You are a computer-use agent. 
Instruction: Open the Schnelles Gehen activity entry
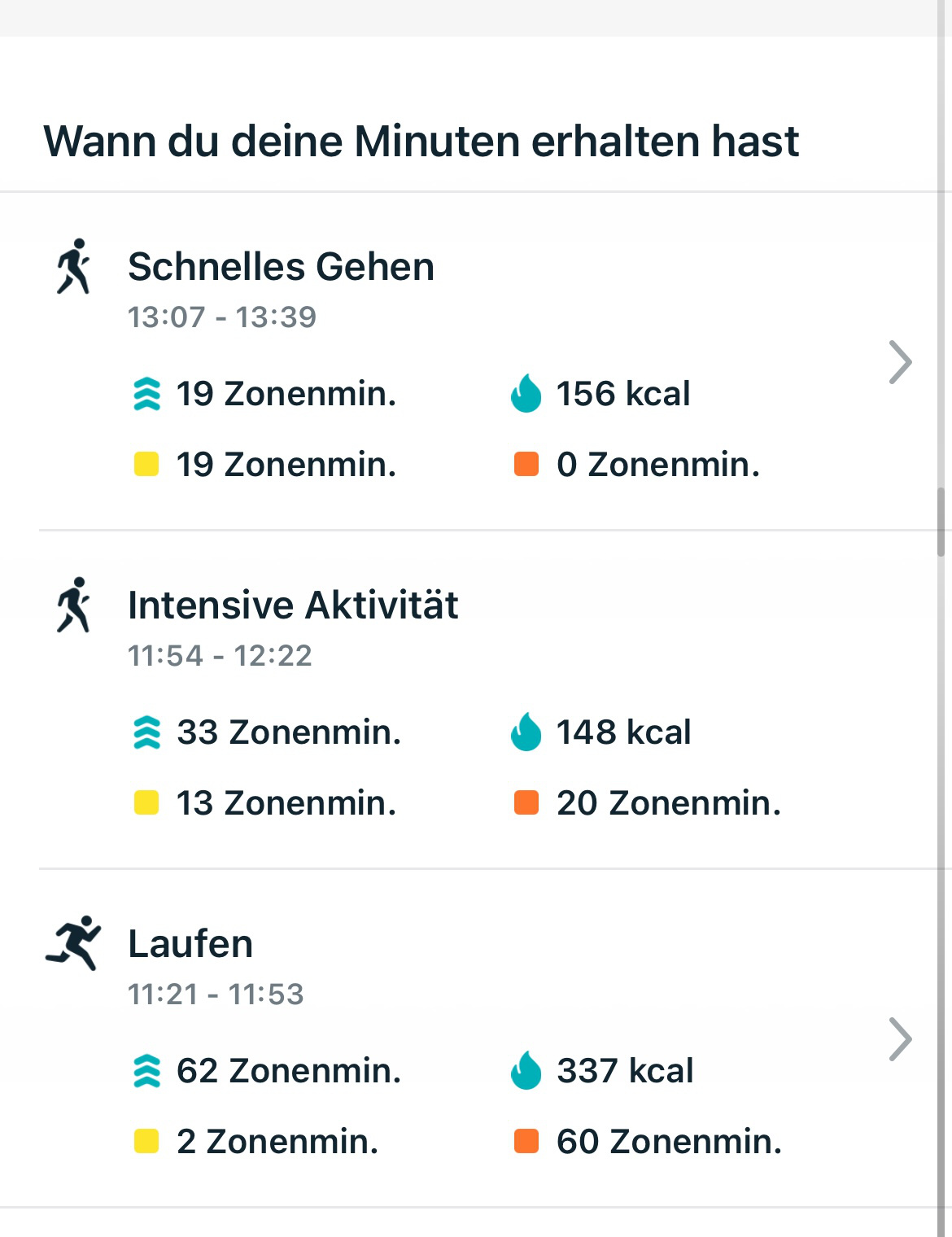281,267
